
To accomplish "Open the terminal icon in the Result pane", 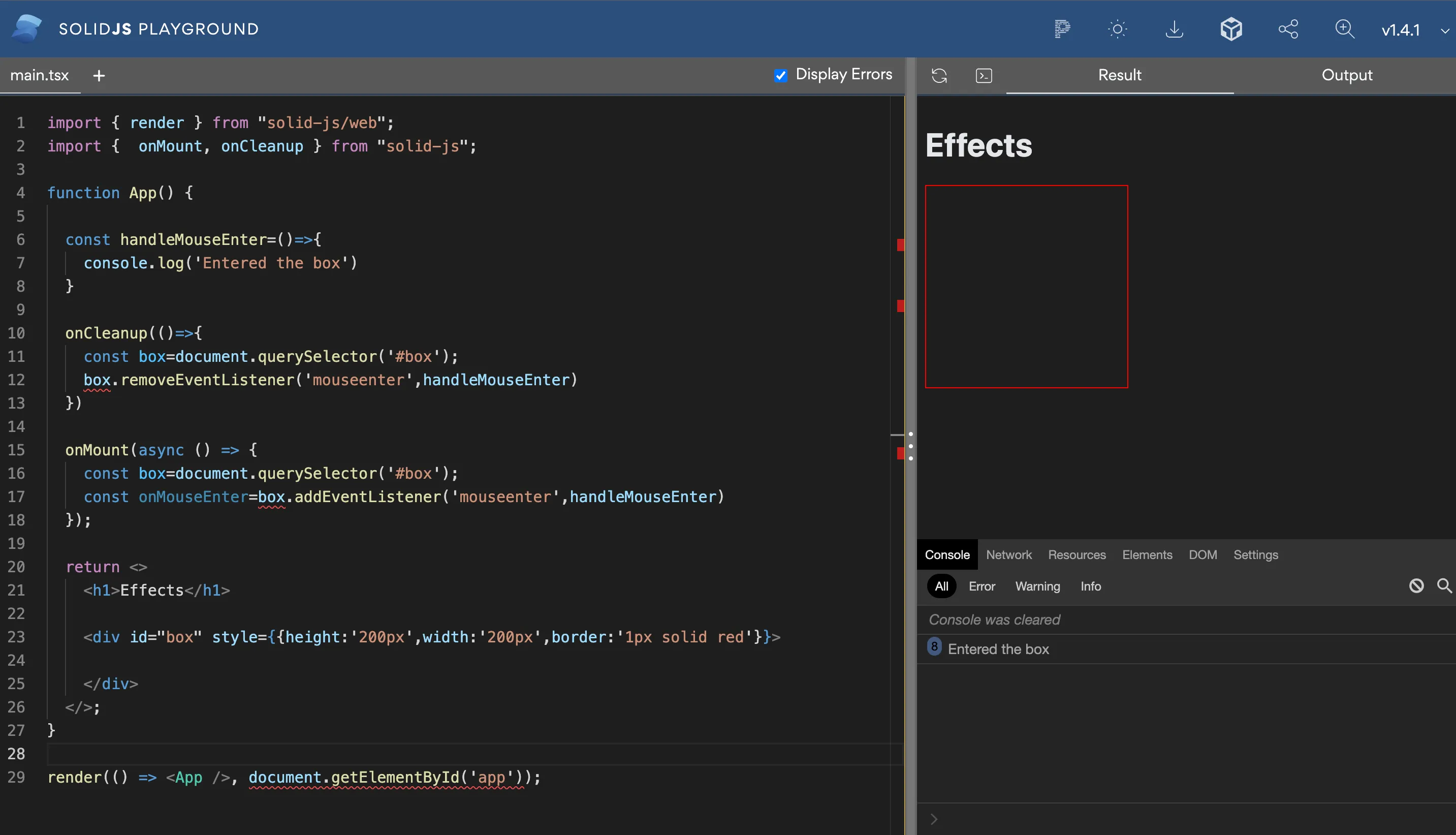I will click(984, 75).
